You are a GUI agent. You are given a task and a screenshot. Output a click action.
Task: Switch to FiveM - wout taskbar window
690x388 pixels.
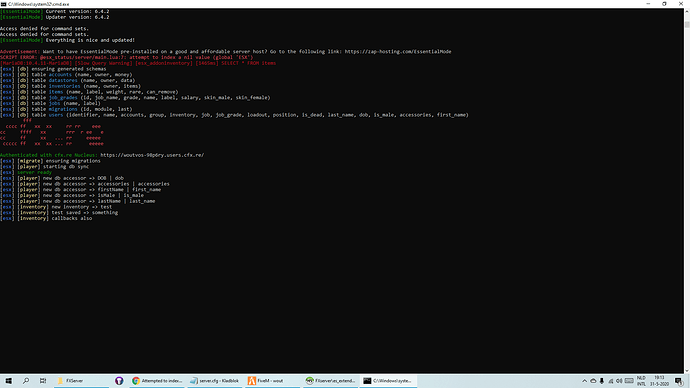tap(272, 381)
